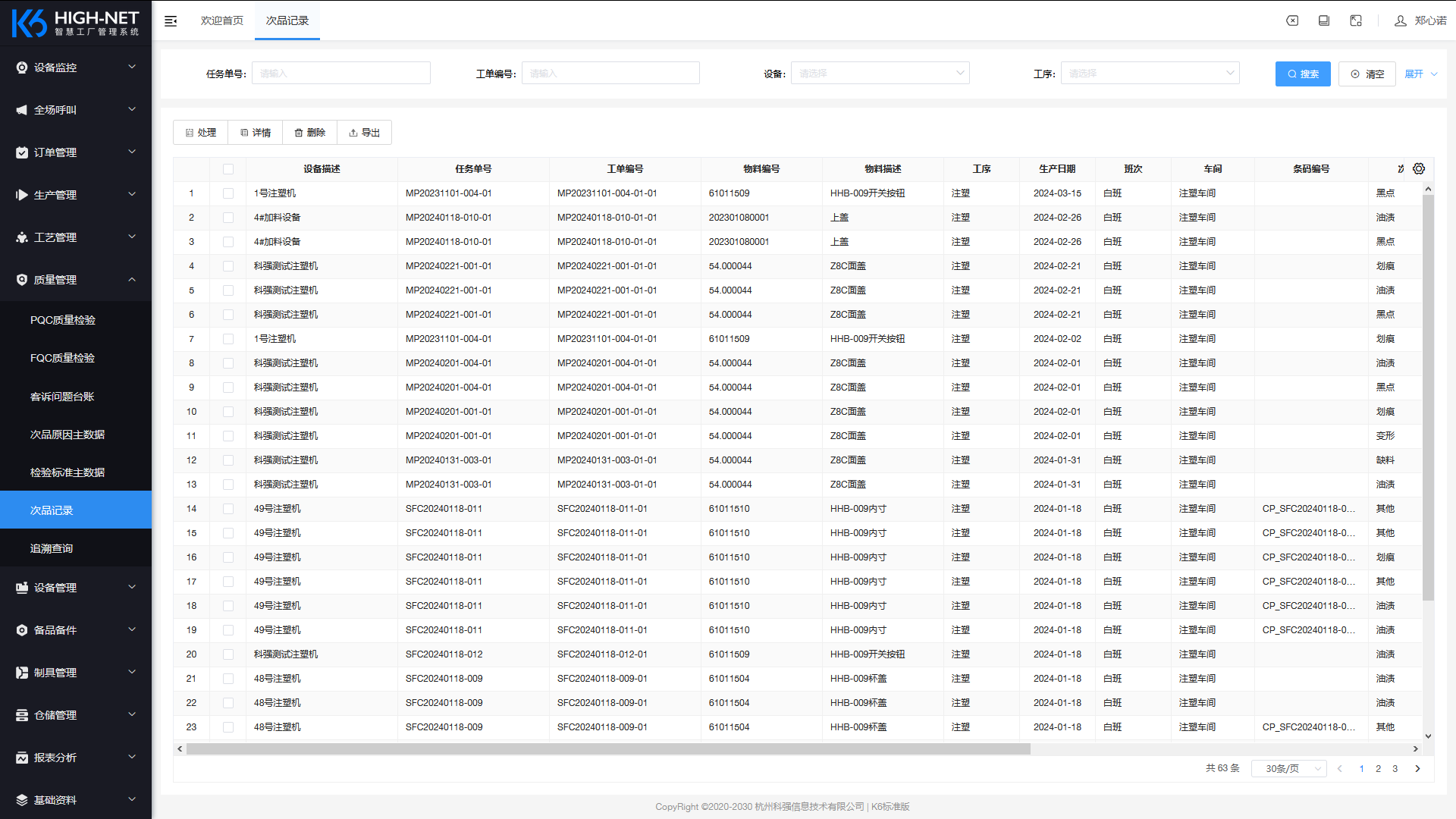Screen dimensions: 1456x819
Task: Click the close-tabs icon in top bar
Action: 1292,20
